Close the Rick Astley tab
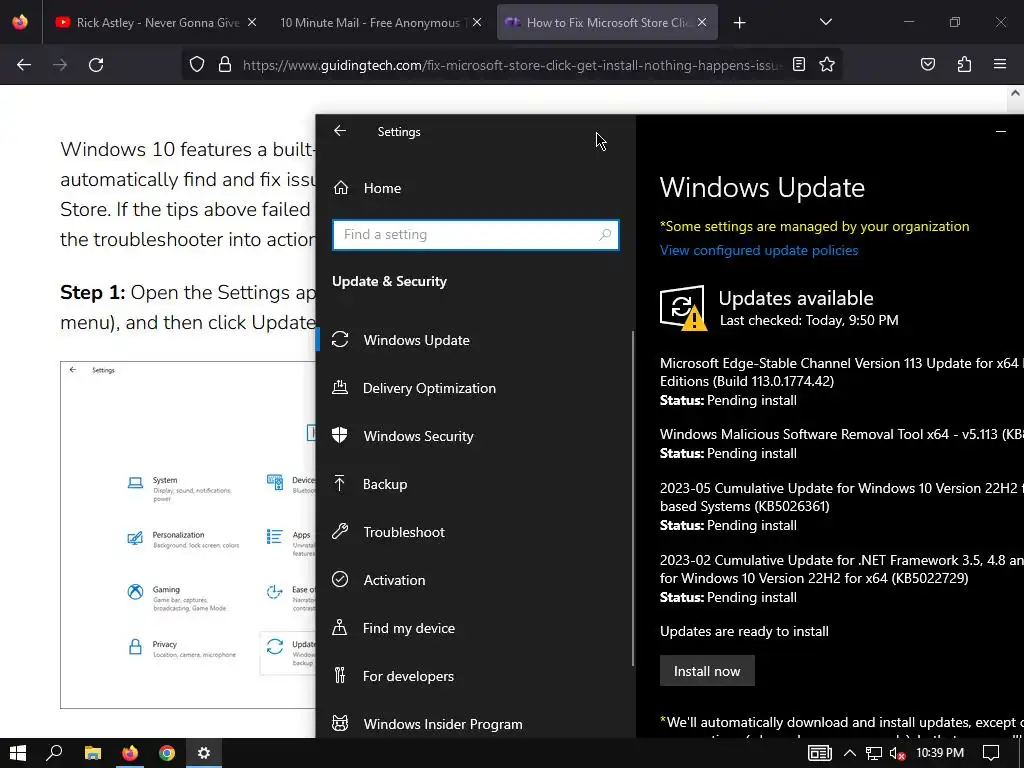1024x768 pixels. tap(252, 22)
